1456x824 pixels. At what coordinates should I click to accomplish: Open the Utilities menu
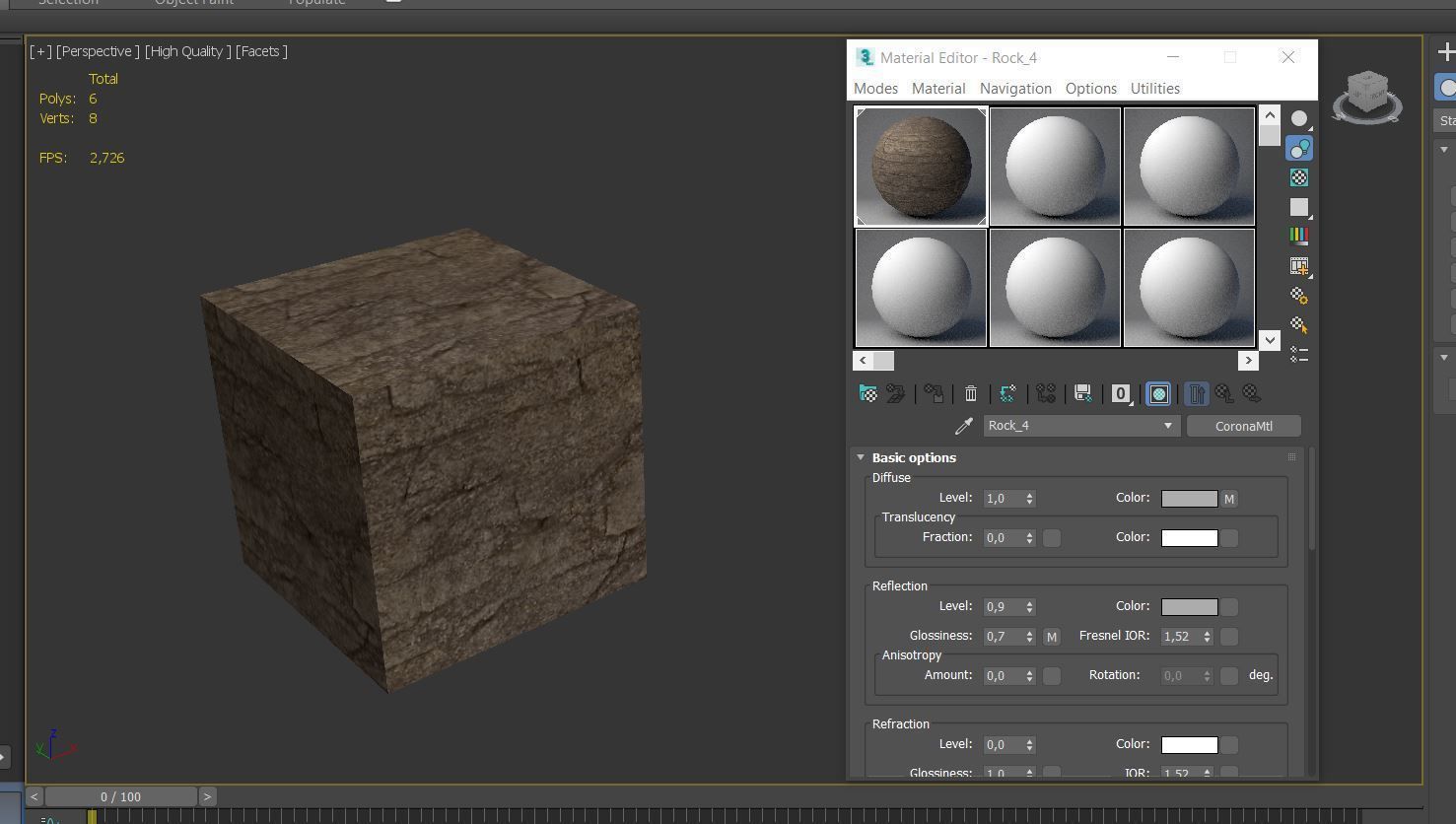pos(1154,89)
